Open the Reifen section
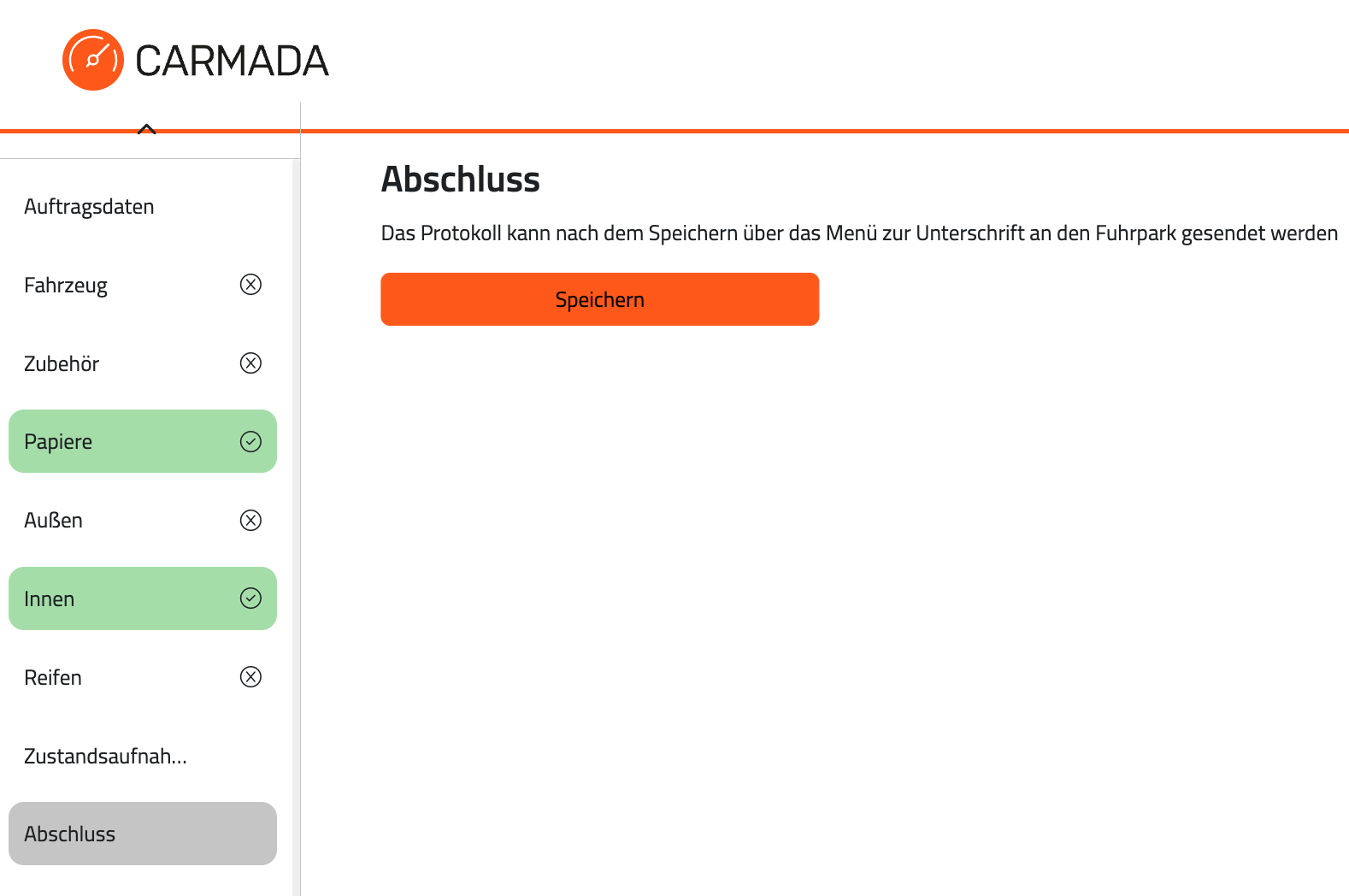The height and width of the screenshot is (896, 1349). 143,677
